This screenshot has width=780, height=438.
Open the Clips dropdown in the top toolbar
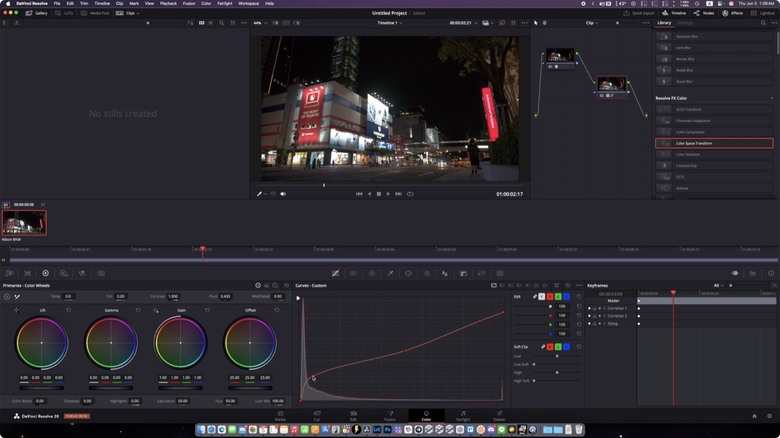point(127,13)
